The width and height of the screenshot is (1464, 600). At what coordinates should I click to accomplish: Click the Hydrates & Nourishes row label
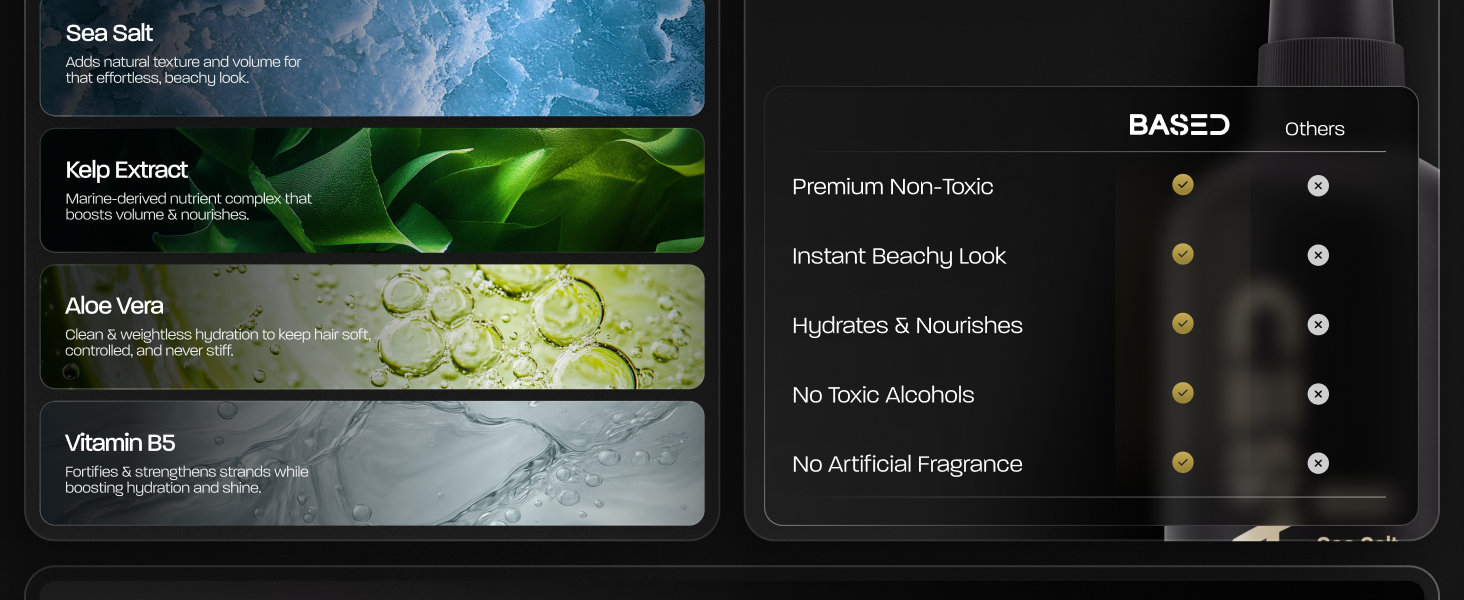pyautogui.click(x=907, y=326)
